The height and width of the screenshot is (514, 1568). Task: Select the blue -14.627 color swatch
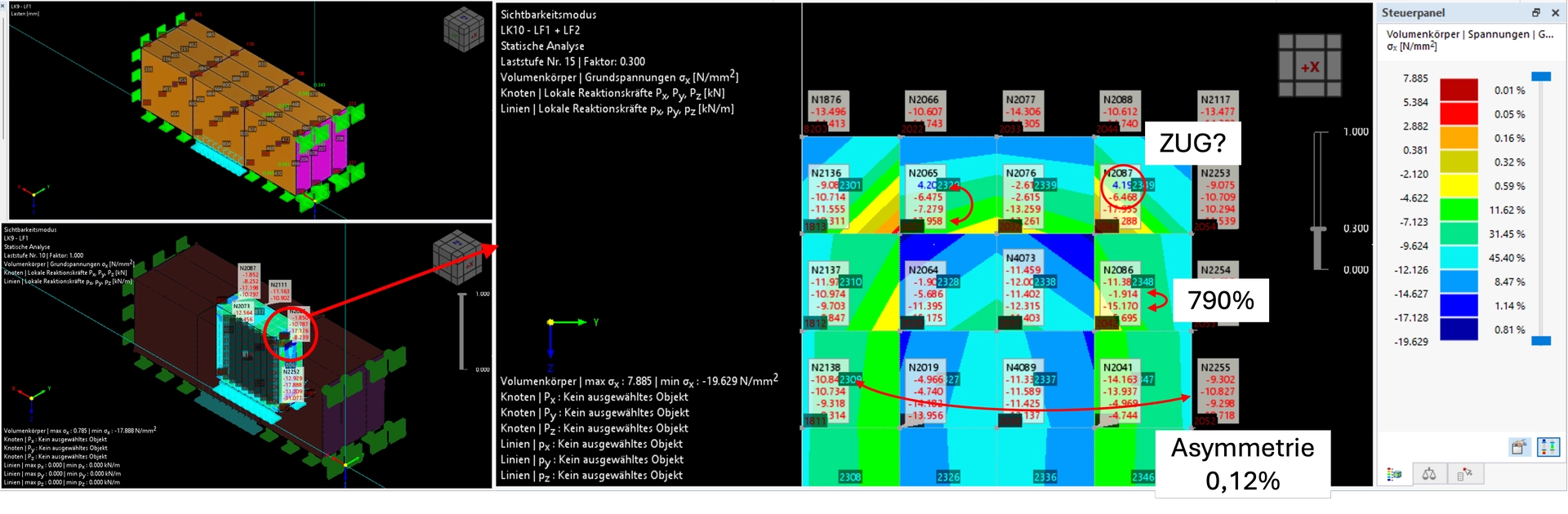pos(1459,305)
